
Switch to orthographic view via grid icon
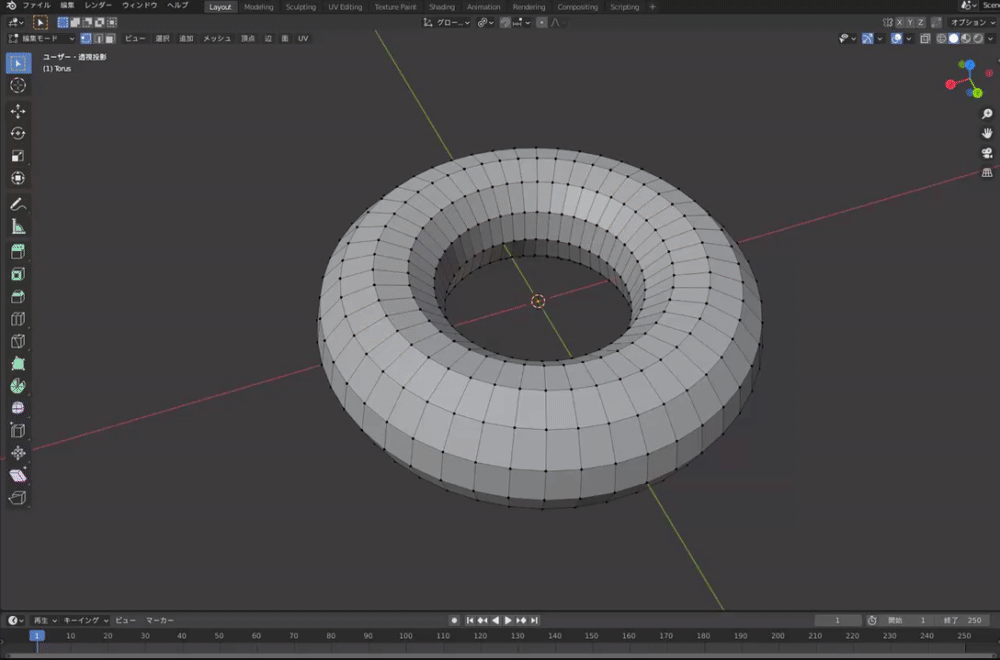click(987, 172)
